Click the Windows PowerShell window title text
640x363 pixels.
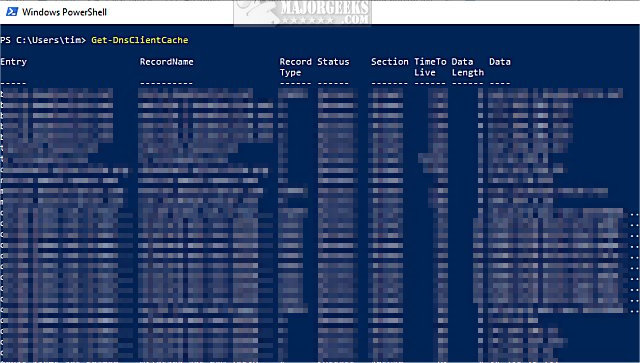(64, 12)
